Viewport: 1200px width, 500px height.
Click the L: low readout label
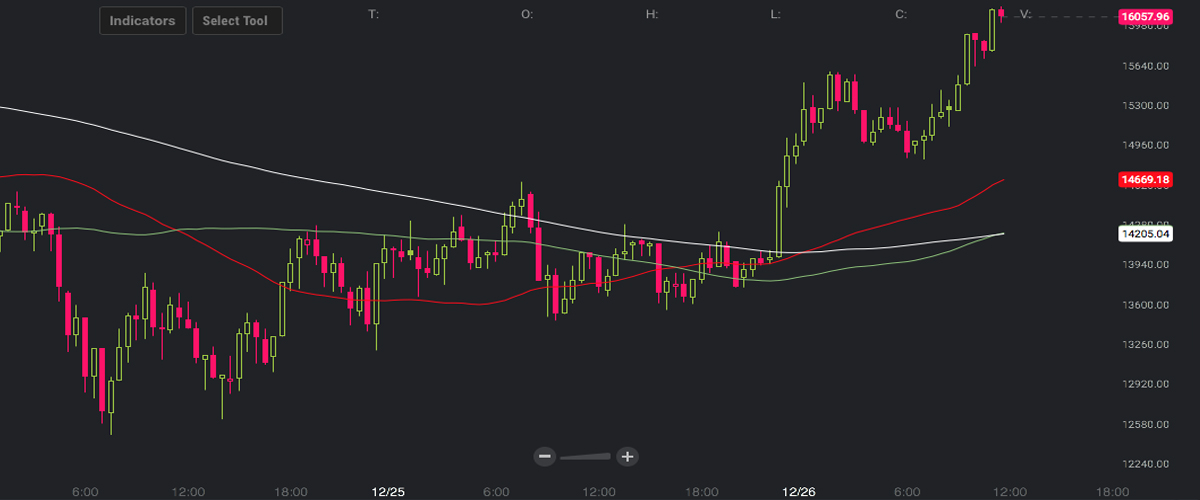pyautogui.click(x=775, y=14)
